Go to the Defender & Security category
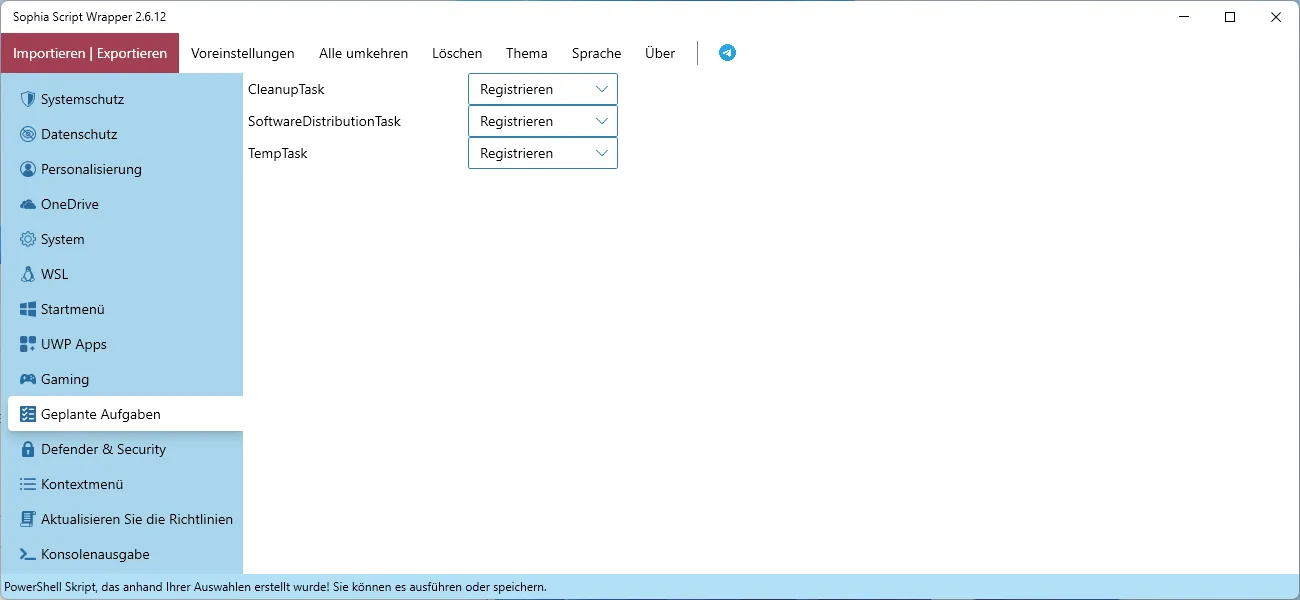 click(x=125, y=449)
